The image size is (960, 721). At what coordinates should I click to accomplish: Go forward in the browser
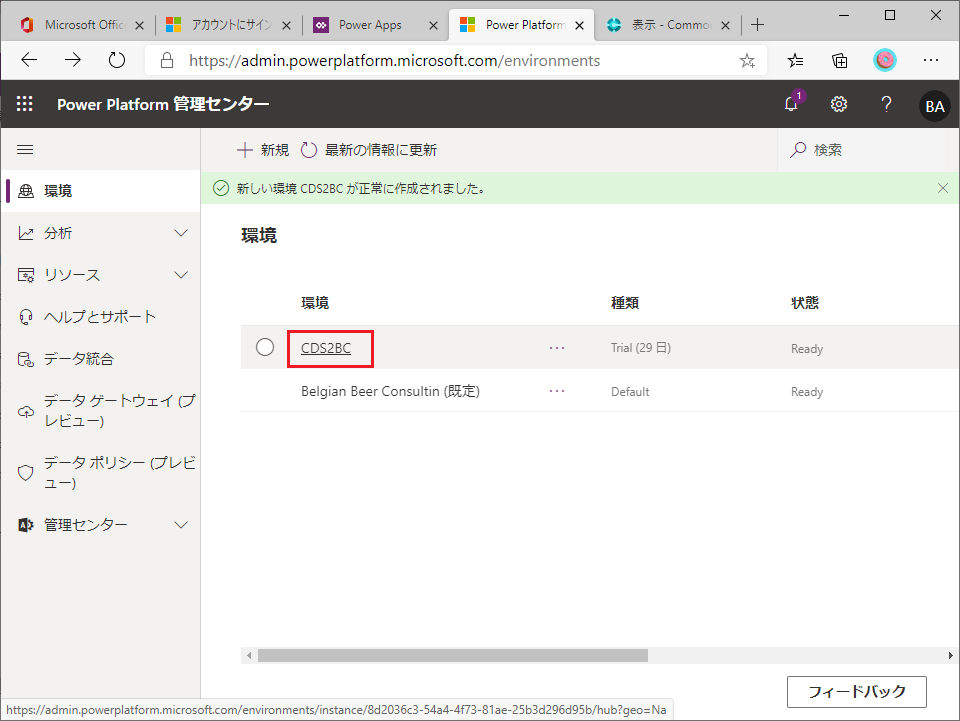[x=73, y=59]
